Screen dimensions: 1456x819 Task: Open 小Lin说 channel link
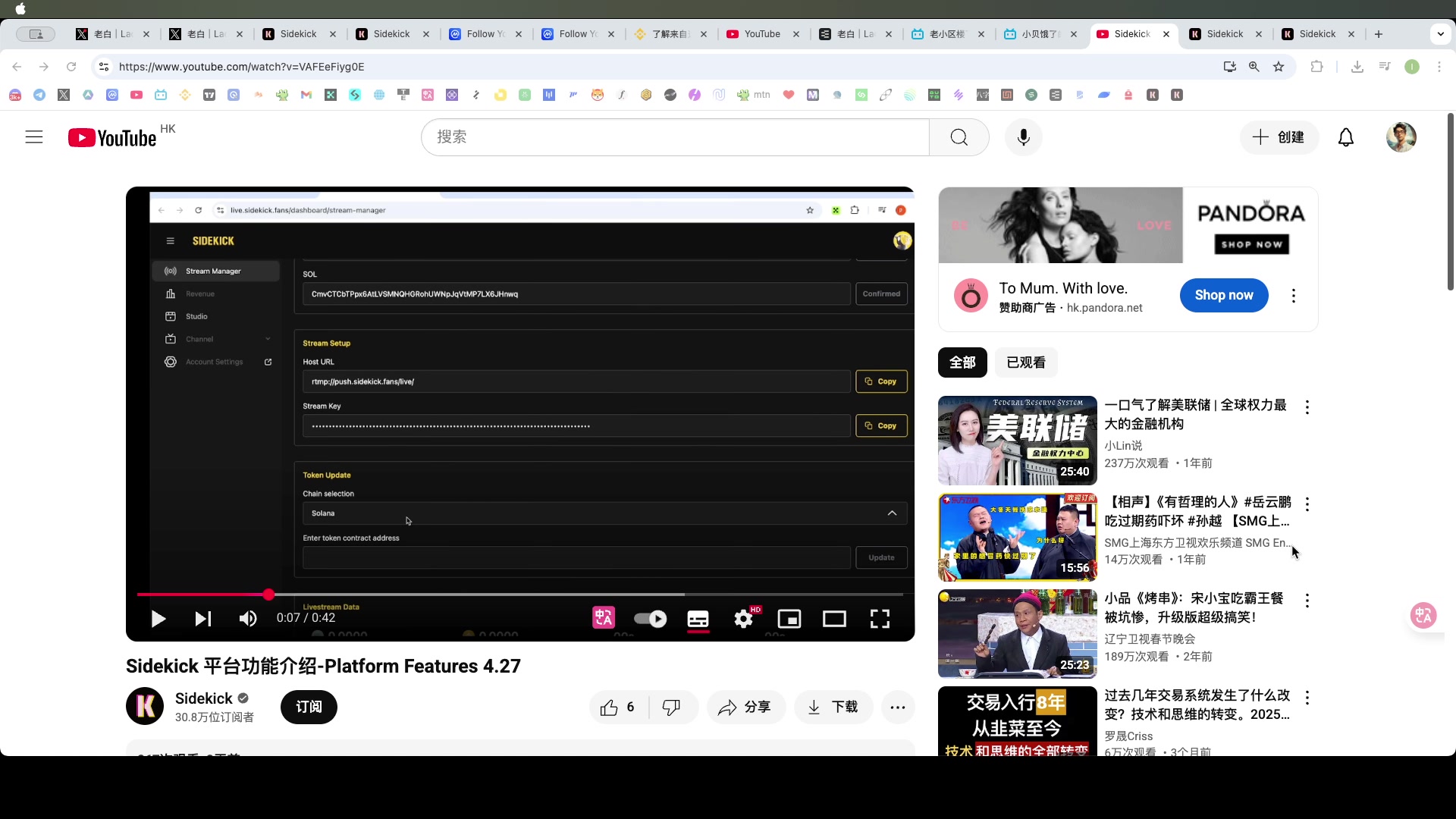coord(1123,445)
